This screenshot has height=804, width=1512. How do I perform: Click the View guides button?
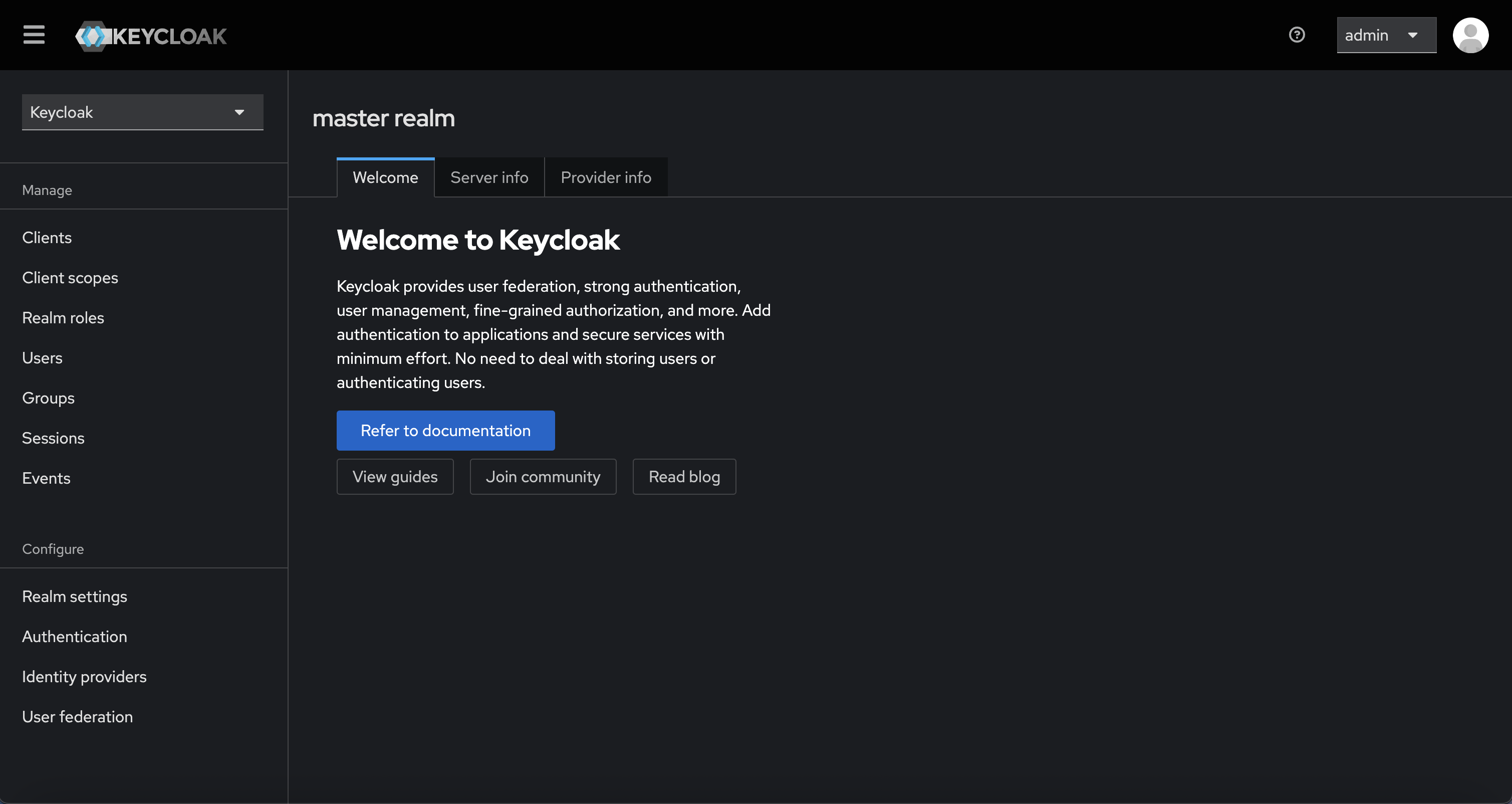tap(395, 477)
